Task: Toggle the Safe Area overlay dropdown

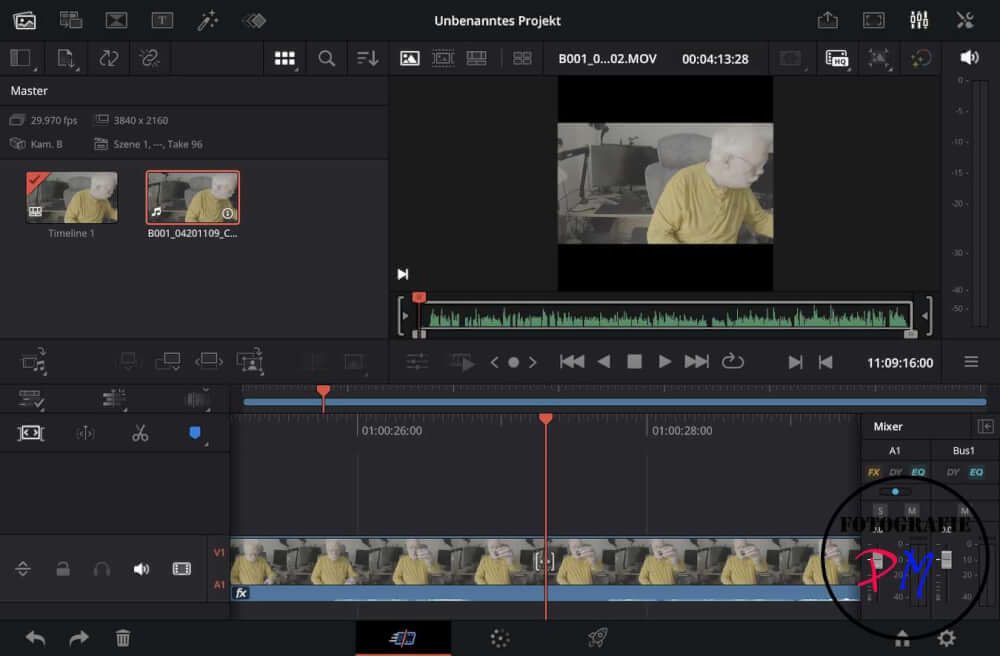Action: [878, 59]
